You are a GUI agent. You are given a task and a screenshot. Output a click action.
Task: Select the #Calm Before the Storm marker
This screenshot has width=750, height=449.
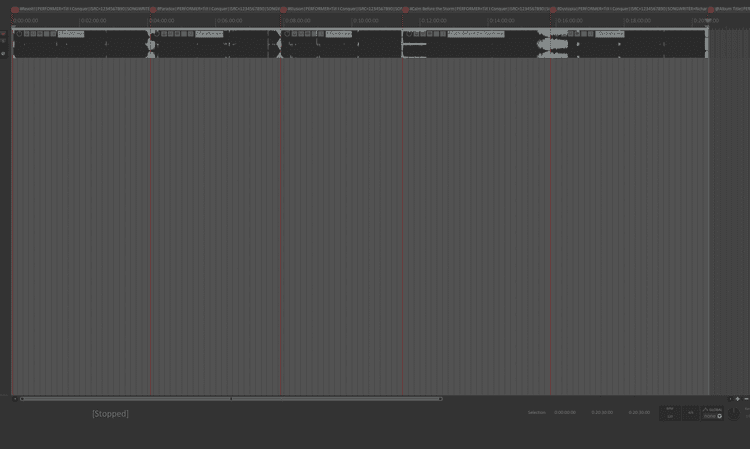tap(405, 10)
